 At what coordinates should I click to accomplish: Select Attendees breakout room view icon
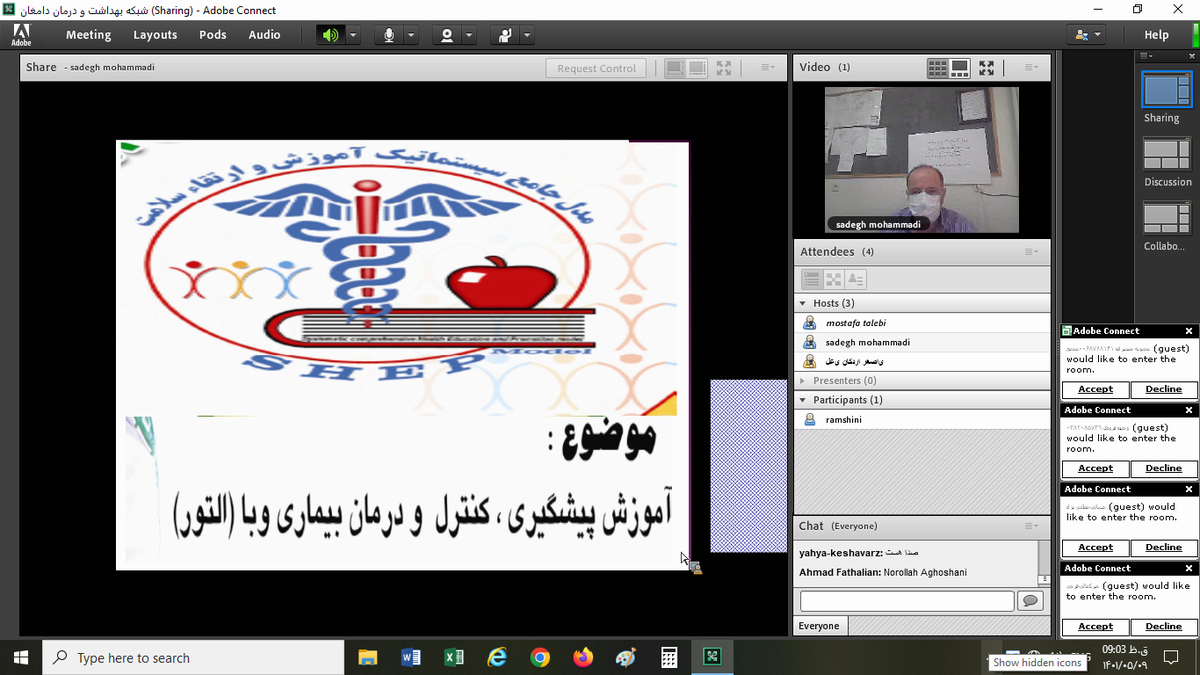click(x=834, y=279)
